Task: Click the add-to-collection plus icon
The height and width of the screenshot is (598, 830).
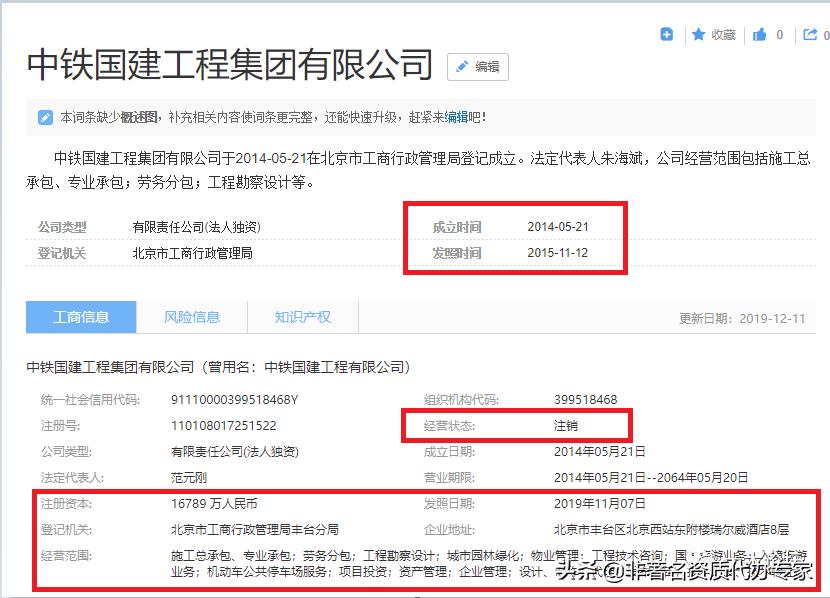Action: [x=666, y=33]
